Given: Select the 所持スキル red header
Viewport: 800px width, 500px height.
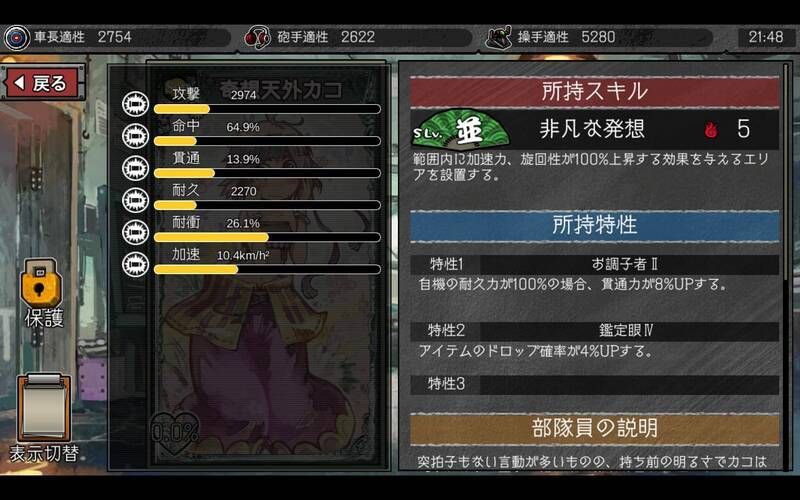Looking at the screenshot, I should click(x=594, y=92).
